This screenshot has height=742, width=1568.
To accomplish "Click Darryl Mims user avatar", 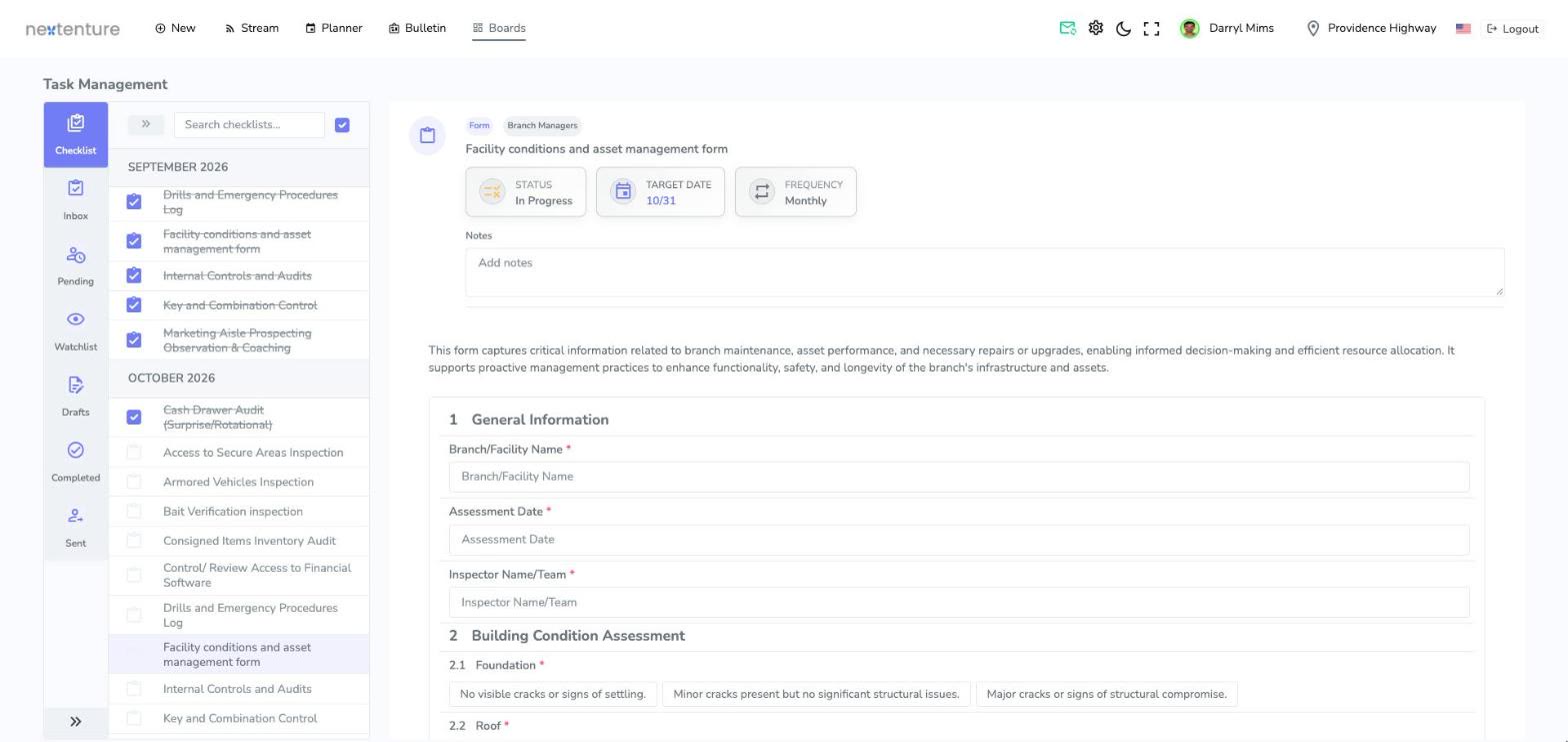I will click(1189, 28).
